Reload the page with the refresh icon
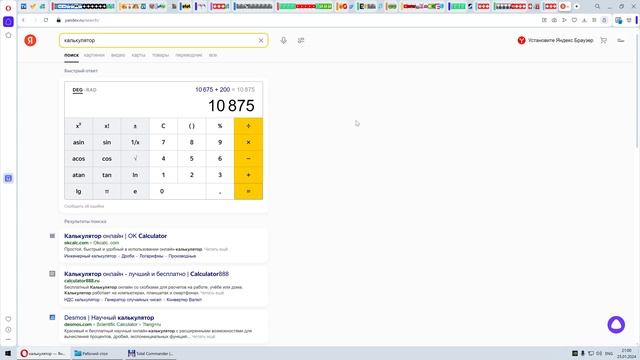The image size is (640, 360). pyautogui.click(x=46, y=20)
